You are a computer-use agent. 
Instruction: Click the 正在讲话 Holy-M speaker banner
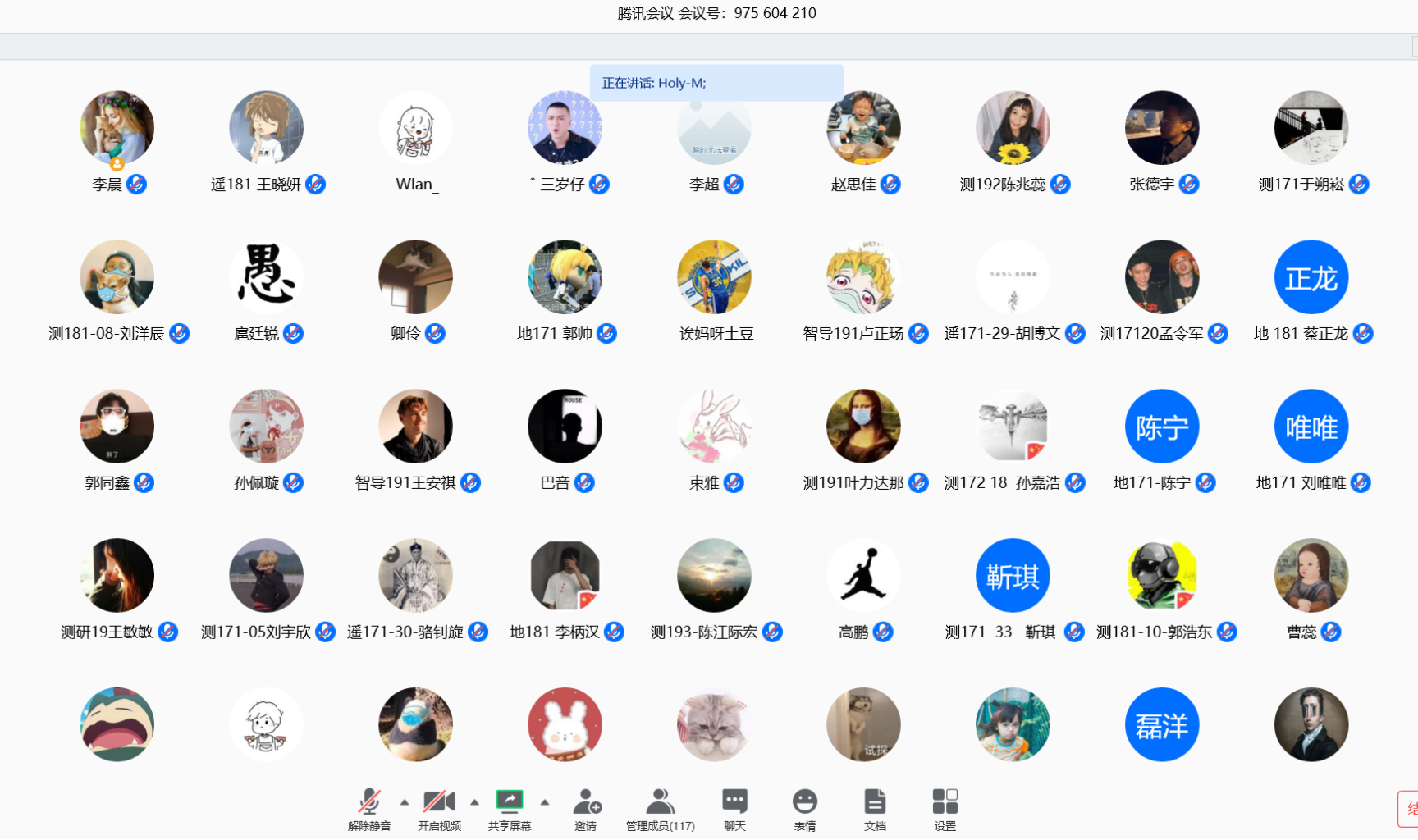(716, 83)
